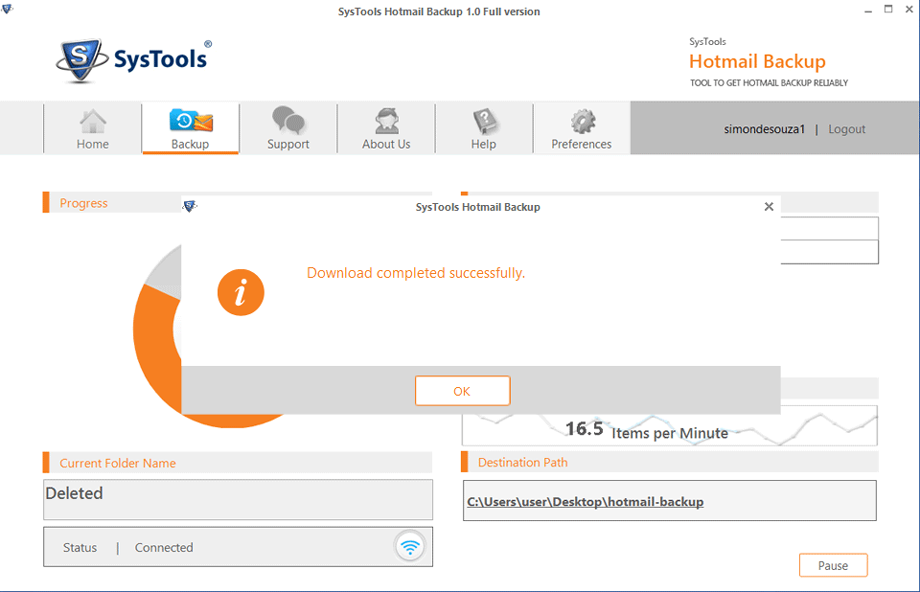This screenshot has width=920, height=592.
Task: Open the Support tab label
Action: (288, 144)
